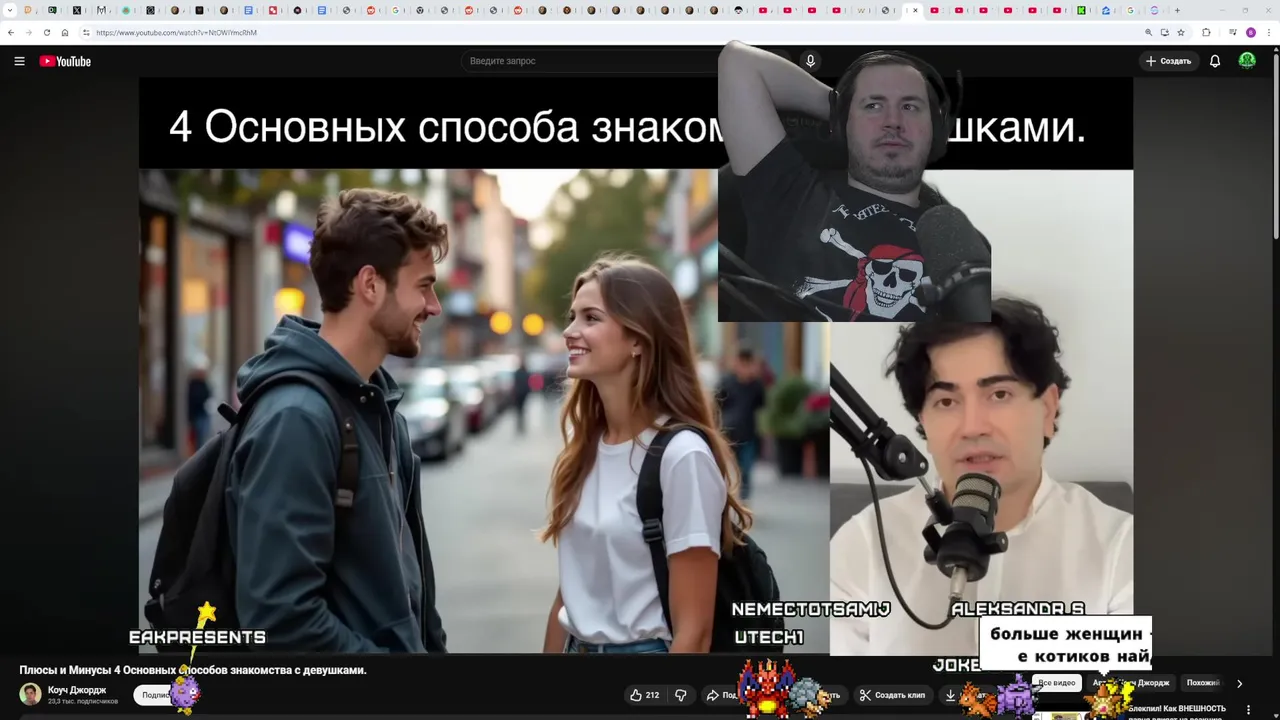1280x720 pixels.
Task: Reload the current page
Action: pos(46,32)
